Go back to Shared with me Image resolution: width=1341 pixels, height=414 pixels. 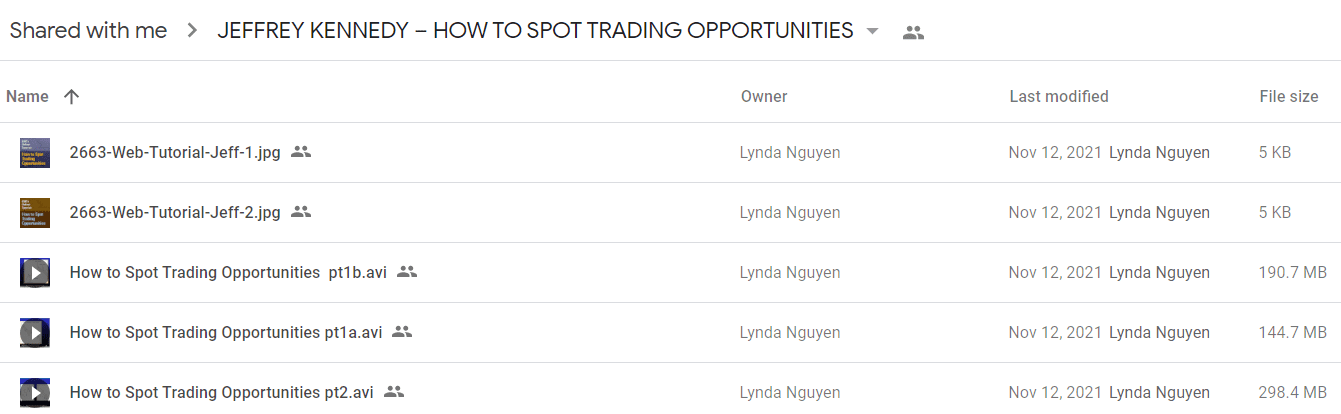coord(88,30)
